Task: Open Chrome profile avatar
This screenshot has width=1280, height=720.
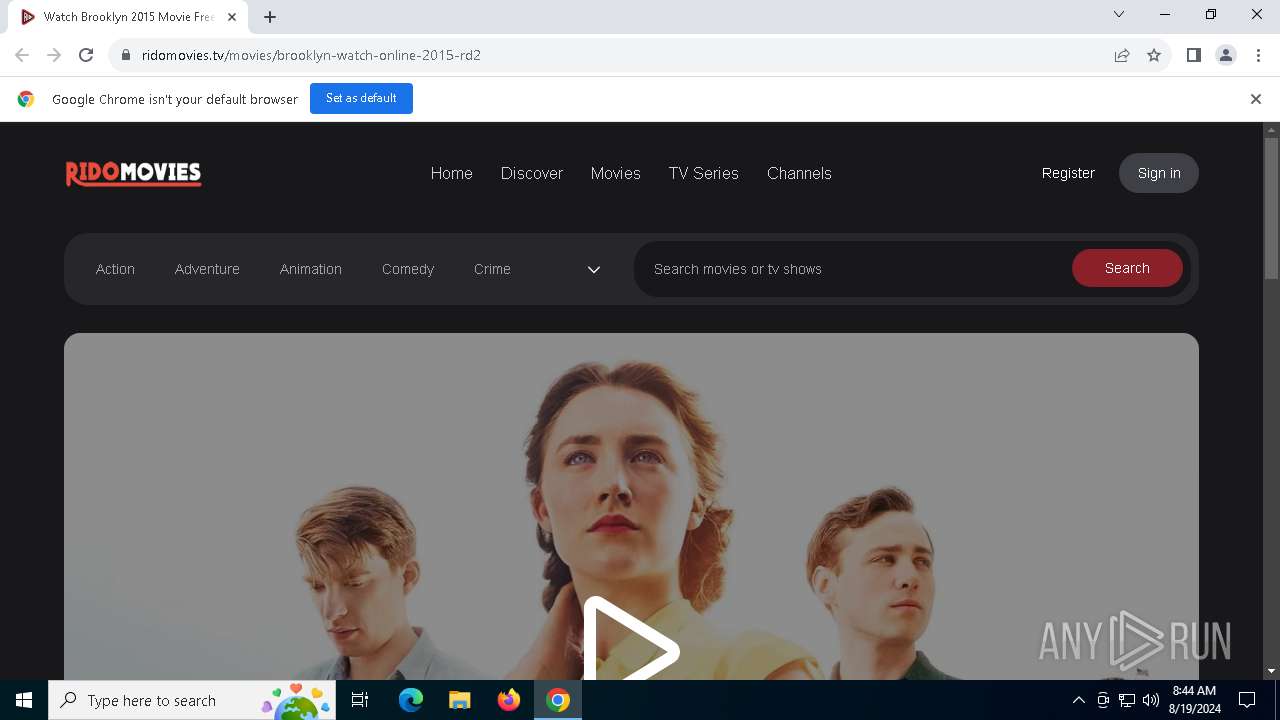Action: coord(1226,55)
